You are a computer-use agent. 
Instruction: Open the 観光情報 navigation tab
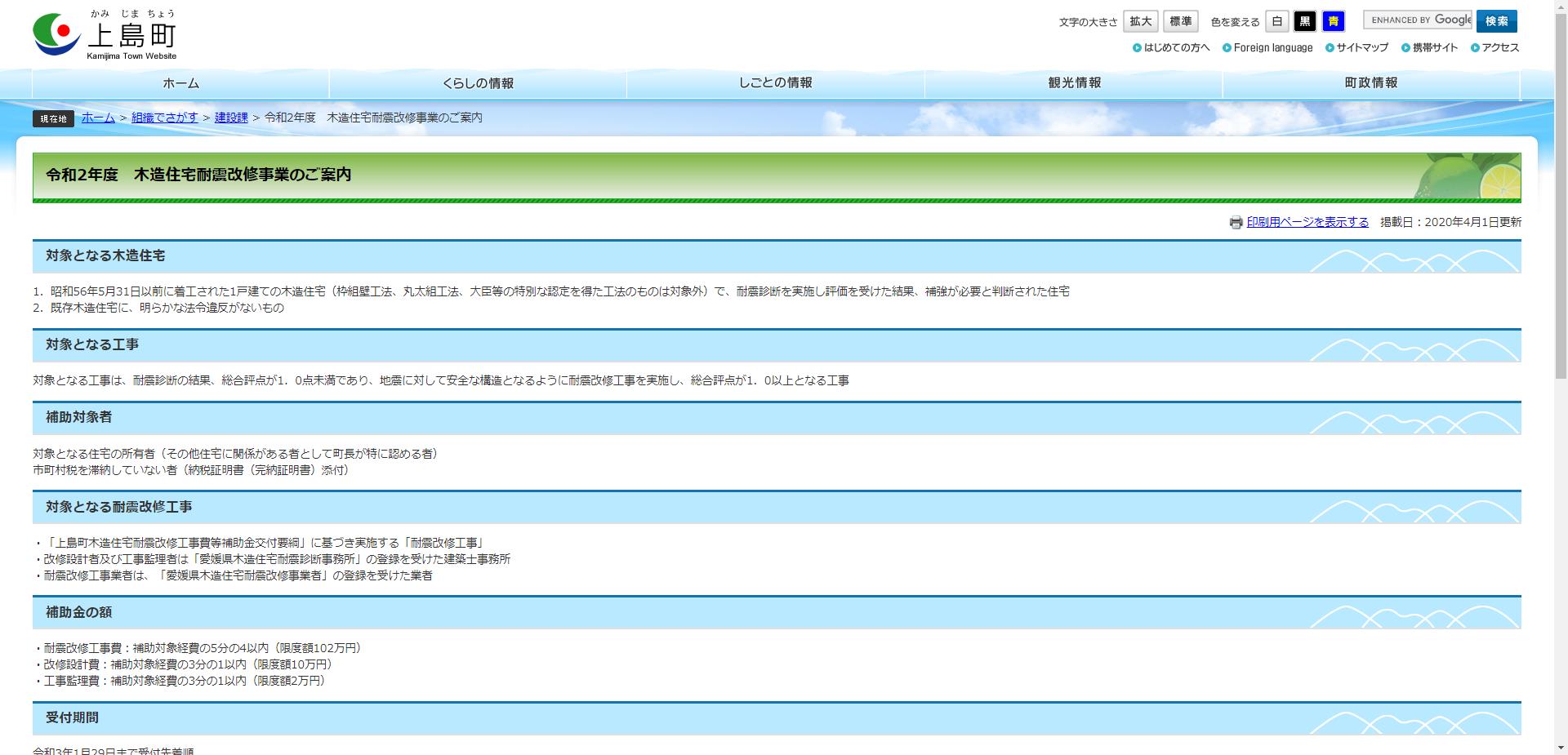1074,82
